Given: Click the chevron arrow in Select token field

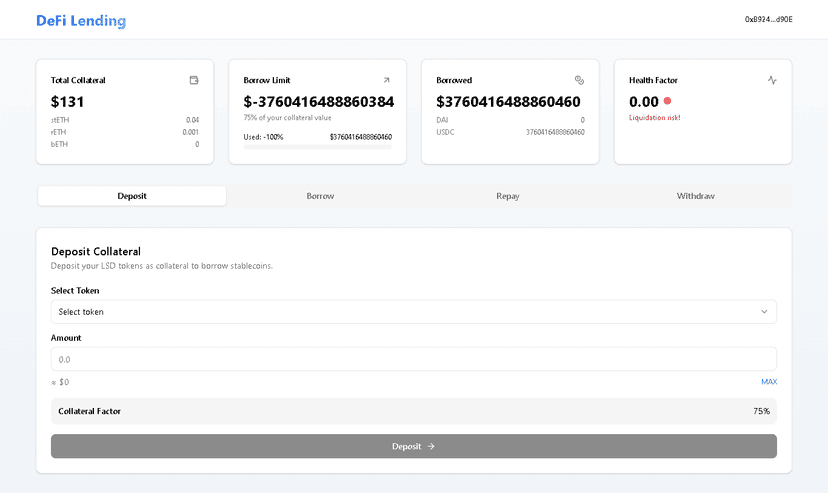Looking at the screenshot, I should pyautogui.click(x=764, y=312).
